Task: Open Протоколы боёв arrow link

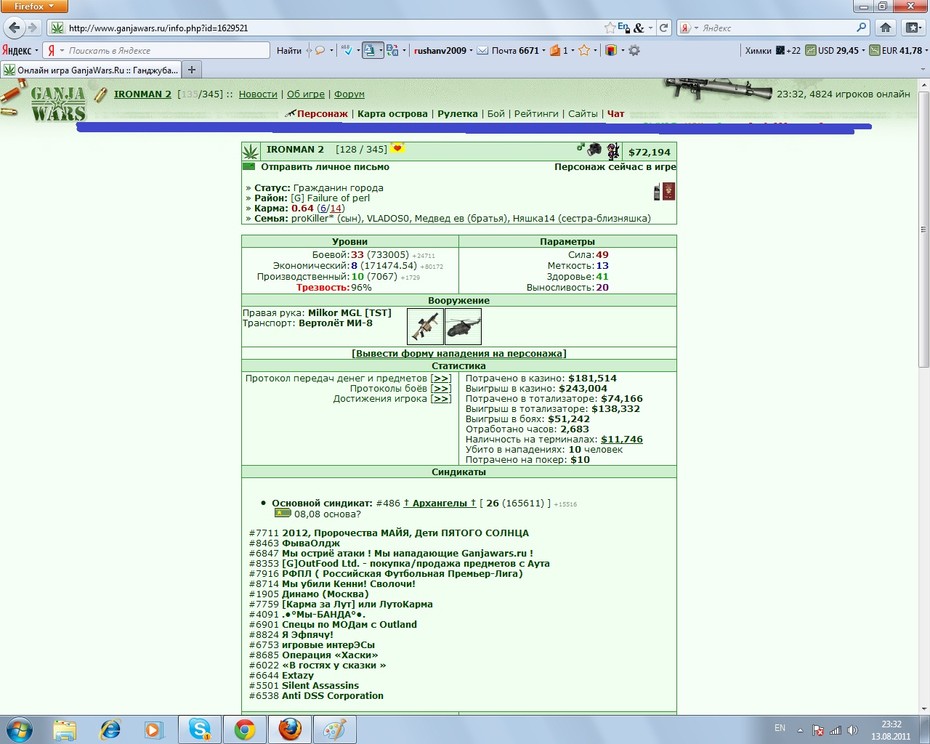Action: coord(441,388)
